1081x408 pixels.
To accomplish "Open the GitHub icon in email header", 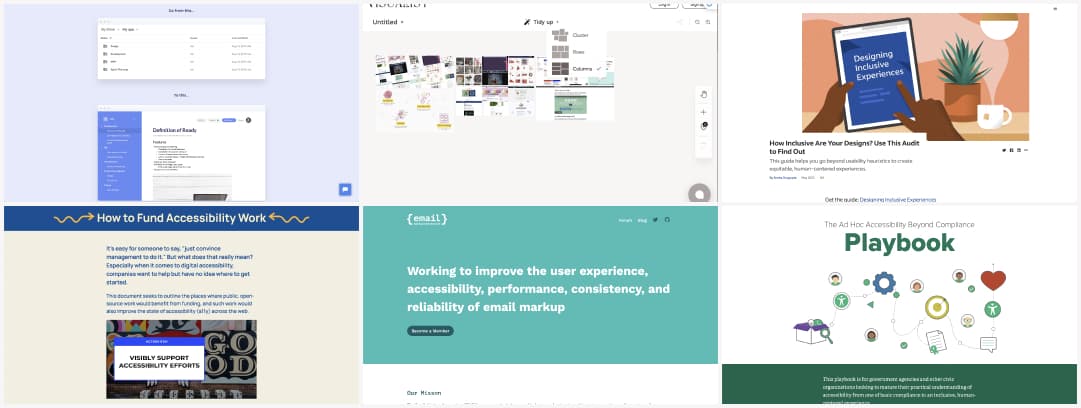I will (x=667, y=220).
